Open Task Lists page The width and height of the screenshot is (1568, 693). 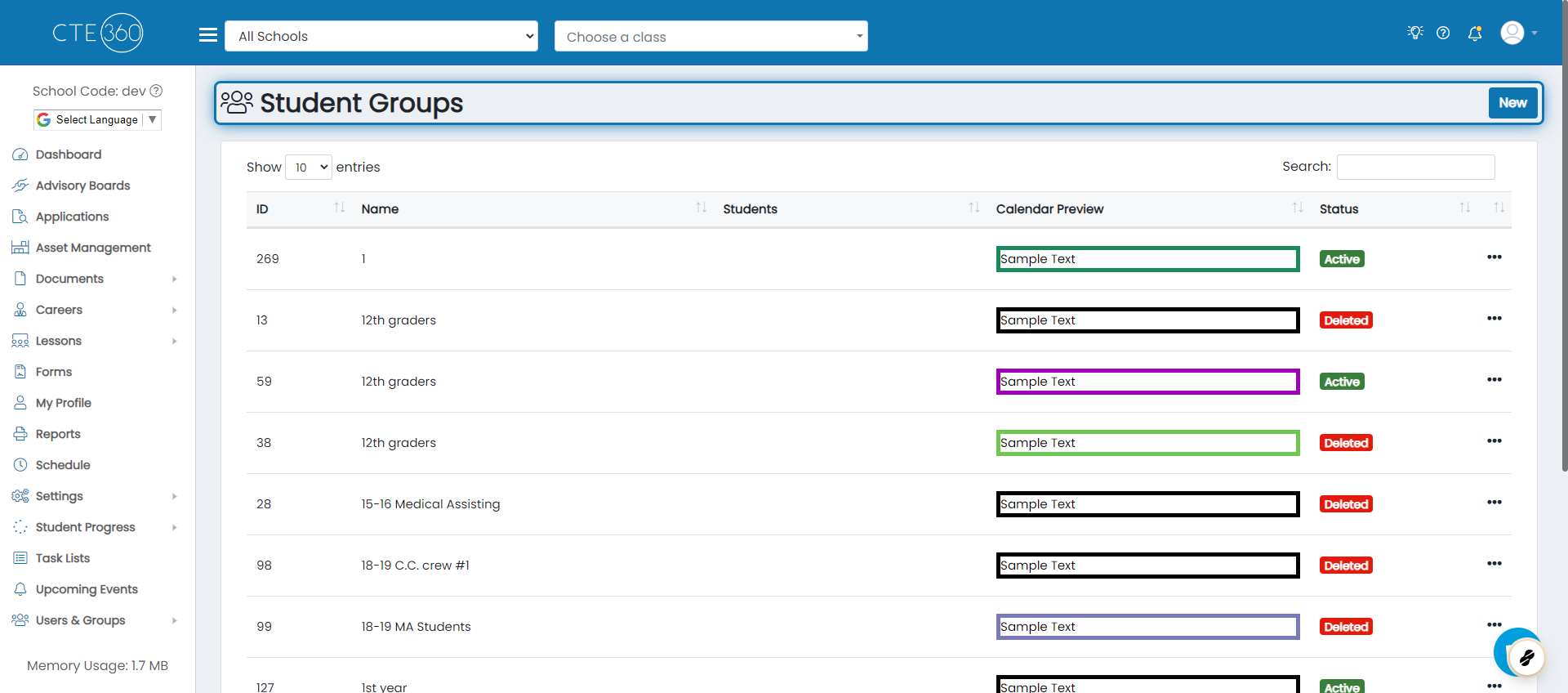[63, 558]
